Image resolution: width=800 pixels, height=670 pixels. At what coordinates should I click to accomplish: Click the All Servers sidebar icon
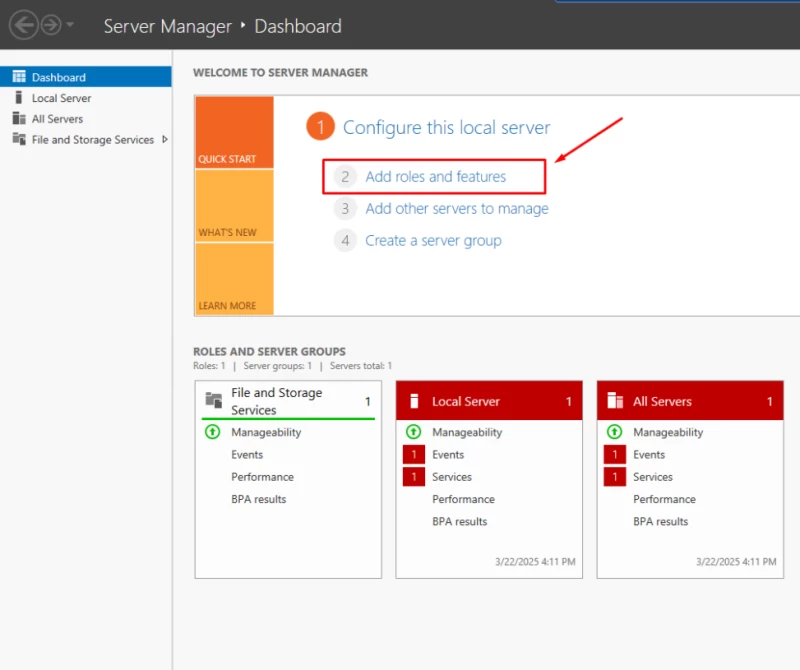19,118
